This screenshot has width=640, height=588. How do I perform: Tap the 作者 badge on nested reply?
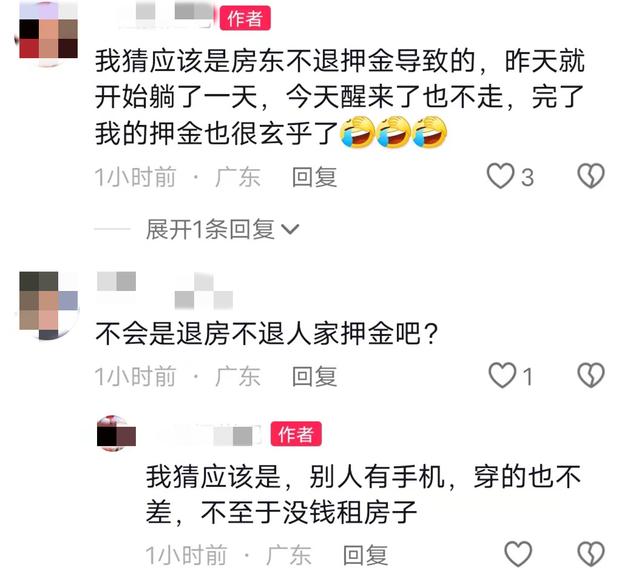click(296, 434)
